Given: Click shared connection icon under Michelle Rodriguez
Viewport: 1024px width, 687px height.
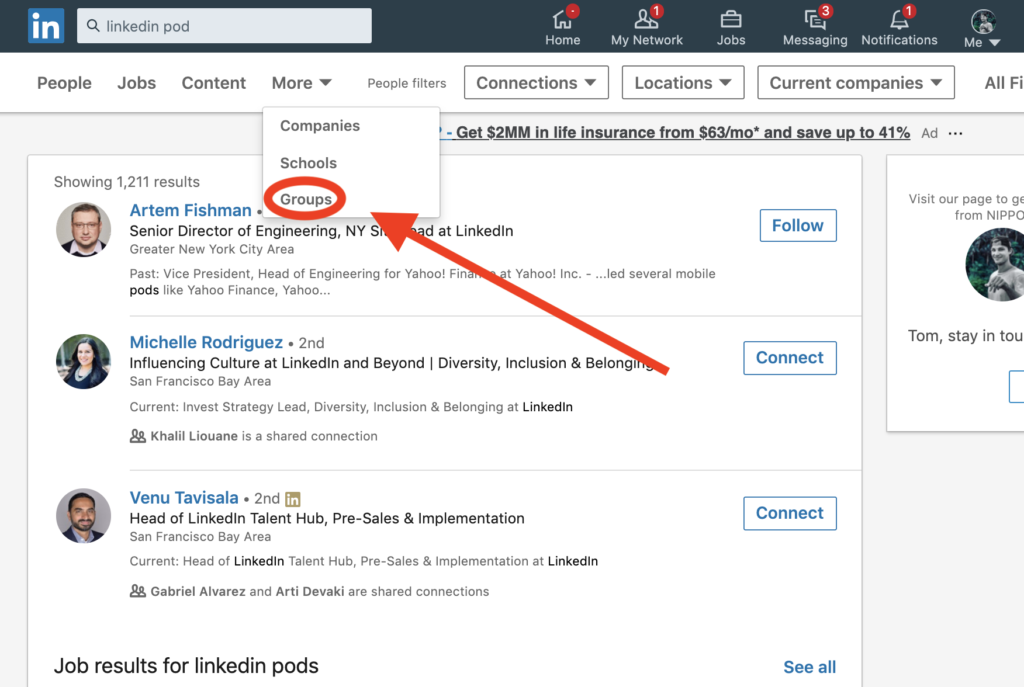Looking at the screenshot, I should click(x=138, y=436).
